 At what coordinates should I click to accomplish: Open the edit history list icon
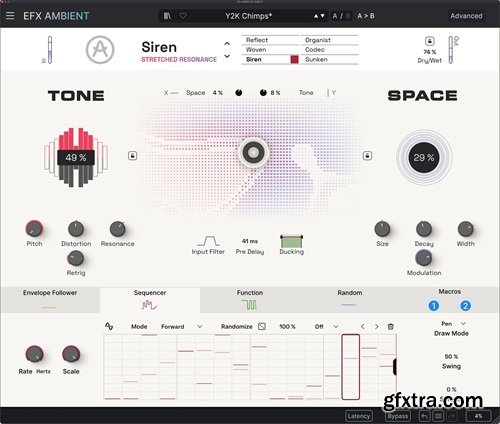(438, 416)
